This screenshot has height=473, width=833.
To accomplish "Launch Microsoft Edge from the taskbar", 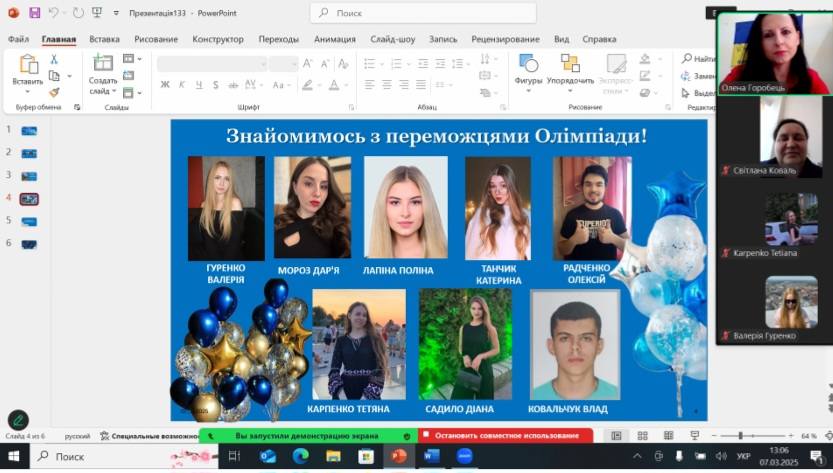I will [300, 456].
